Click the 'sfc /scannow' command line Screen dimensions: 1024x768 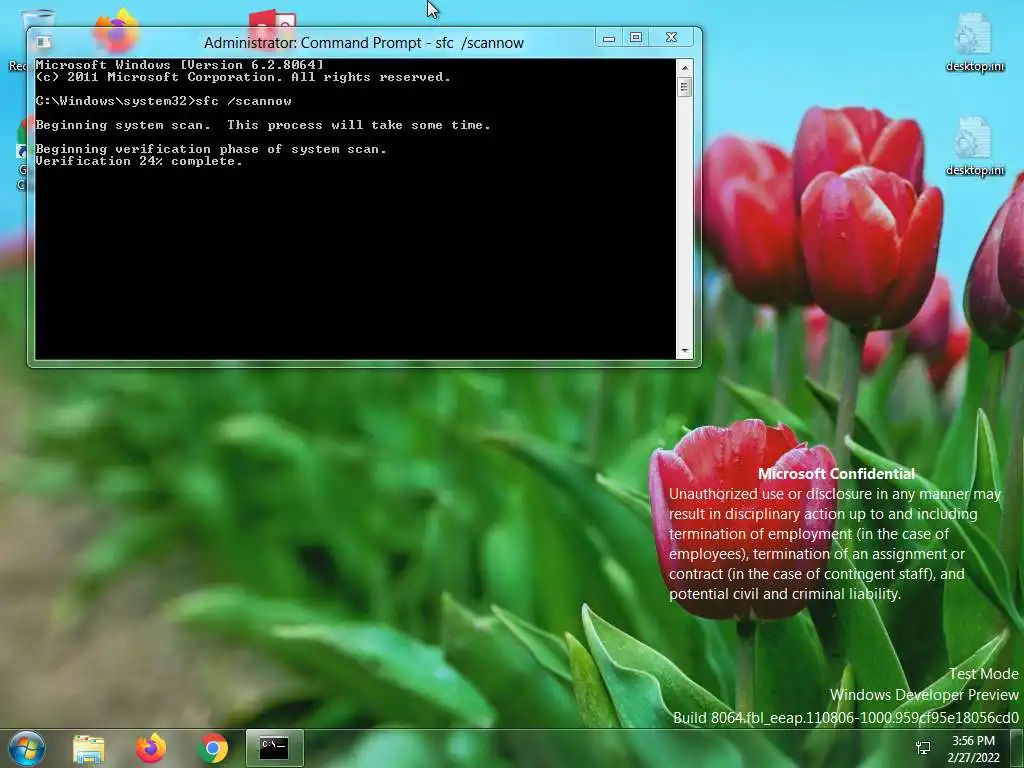pyautogui.click(x=163, y=101)
